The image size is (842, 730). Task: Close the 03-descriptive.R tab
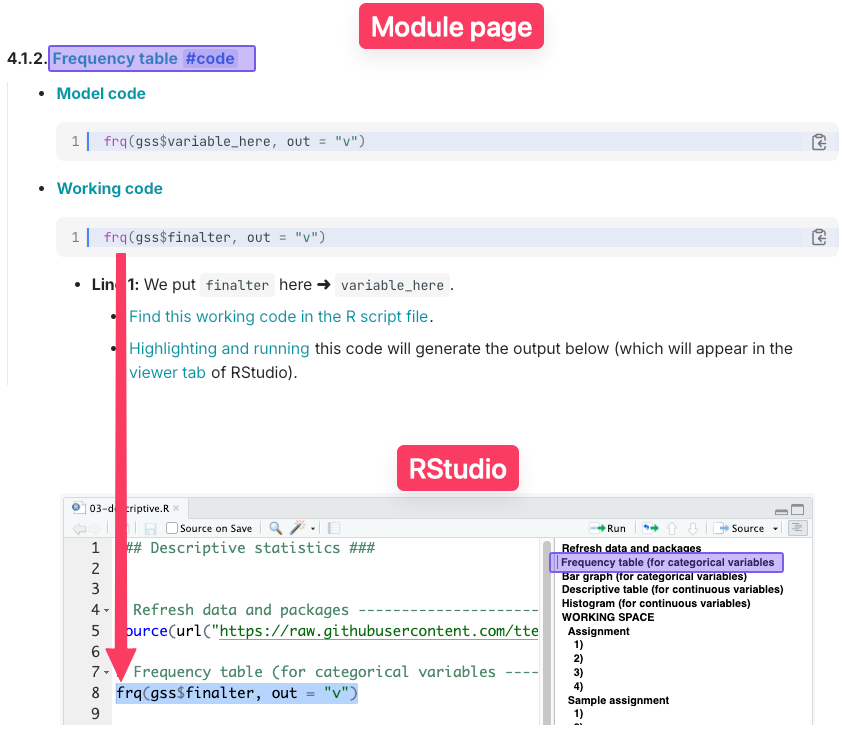coord(176,508)
